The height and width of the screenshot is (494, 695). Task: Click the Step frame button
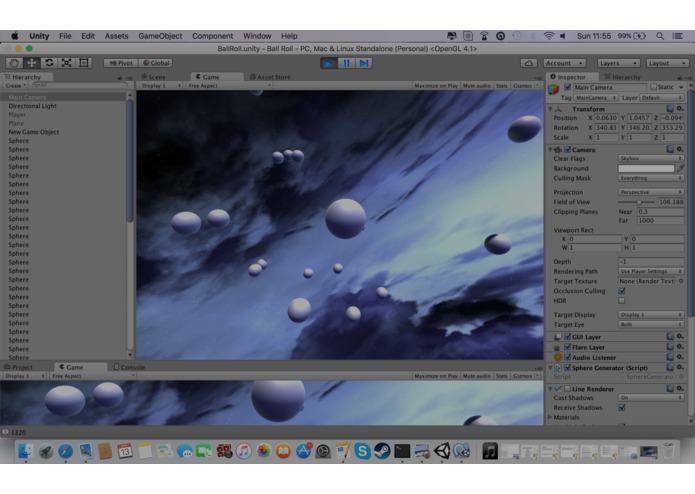coord(363,63)
